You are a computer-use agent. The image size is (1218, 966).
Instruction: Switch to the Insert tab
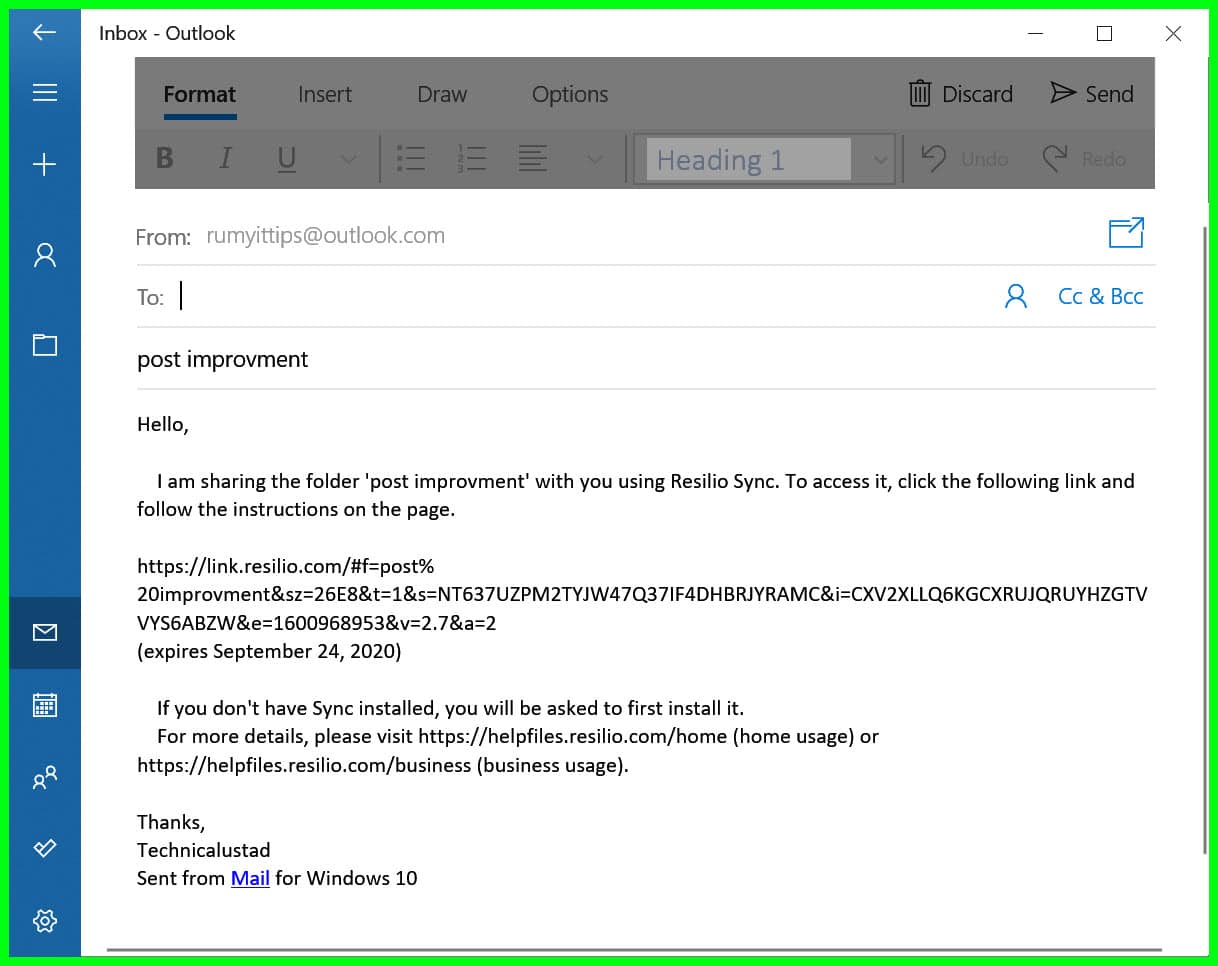pyautogui.click(x=325, y=94)
